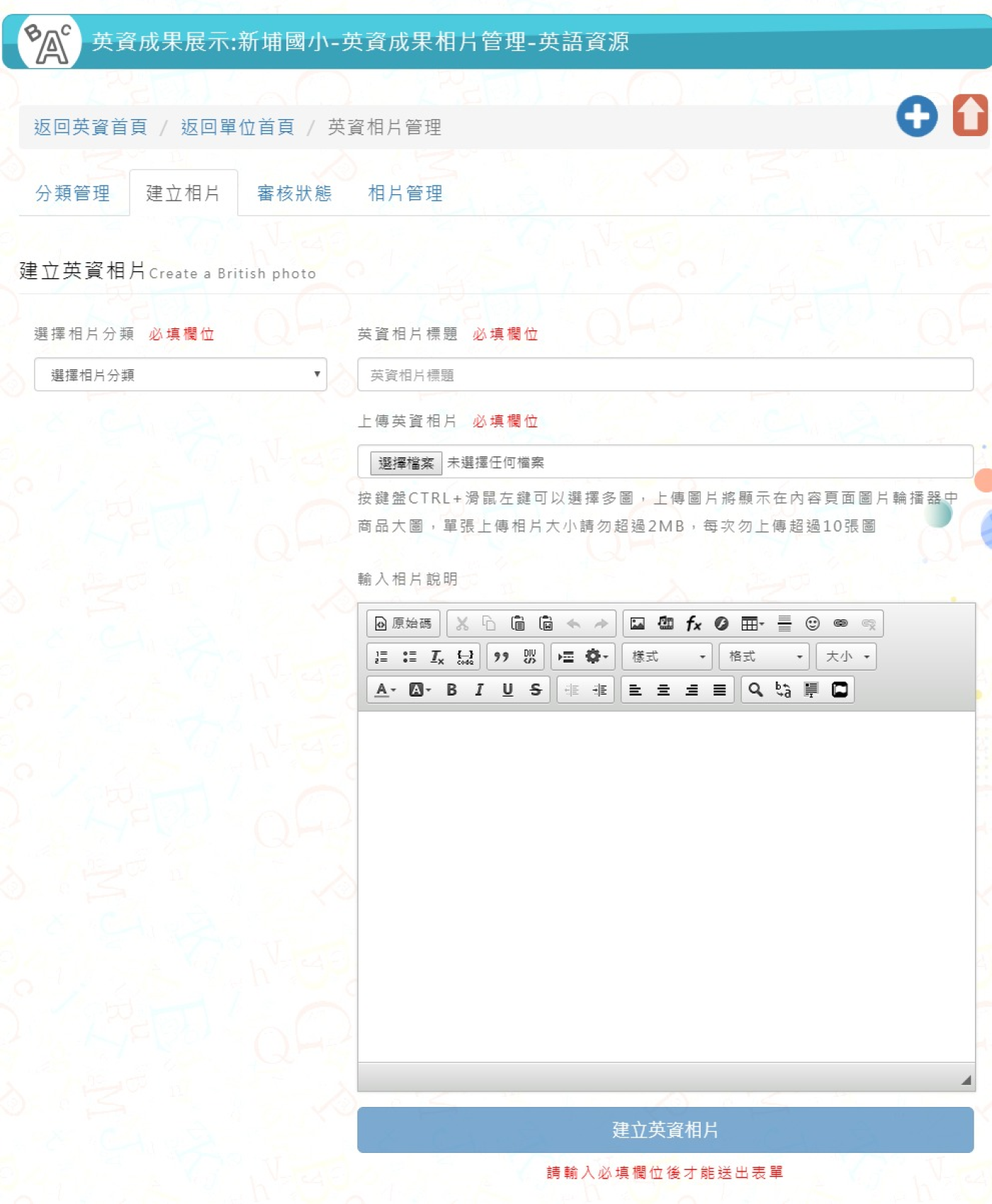Click the 英資相片標題 title input field

click(665, 375)
